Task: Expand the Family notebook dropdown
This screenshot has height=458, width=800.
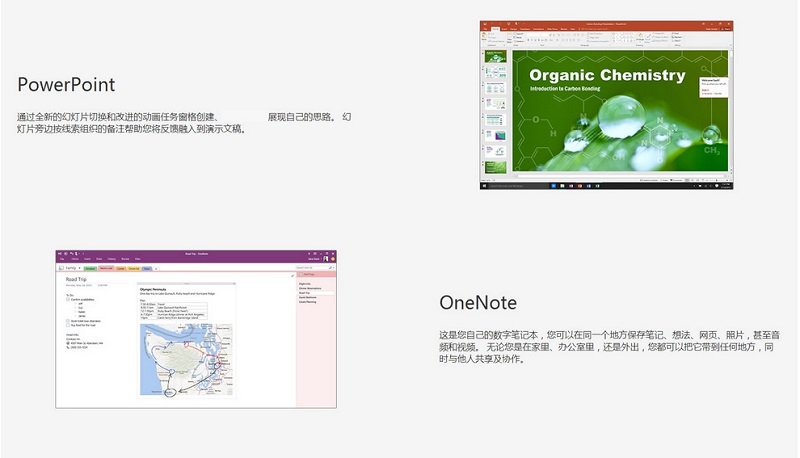Action: [79, 268]
